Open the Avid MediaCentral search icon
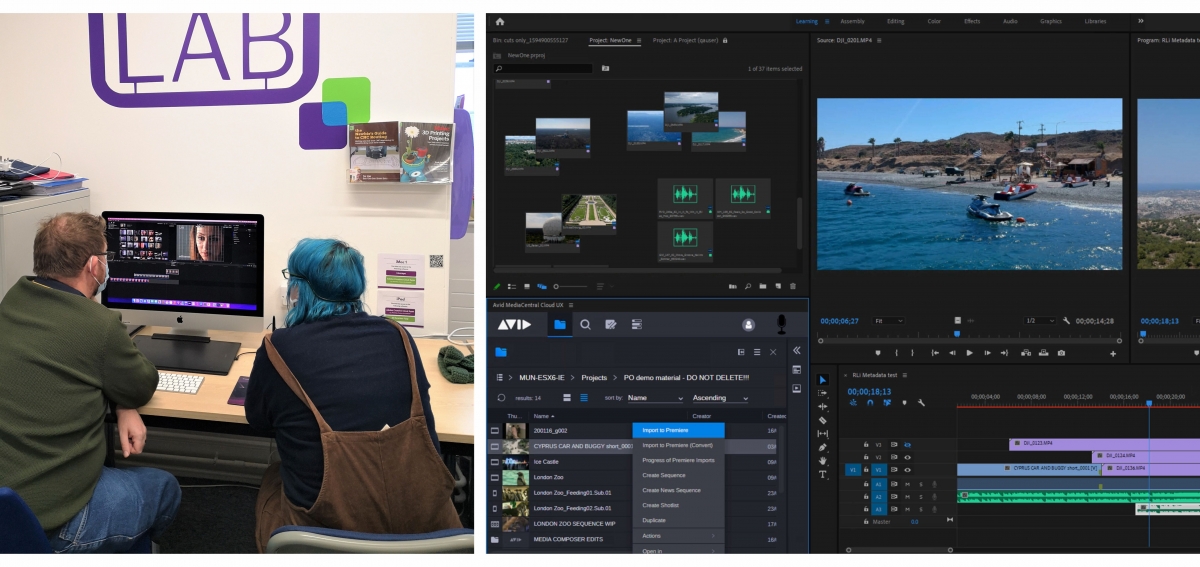This screenshot has height=567, width=1200. click(x=585, y=324)
